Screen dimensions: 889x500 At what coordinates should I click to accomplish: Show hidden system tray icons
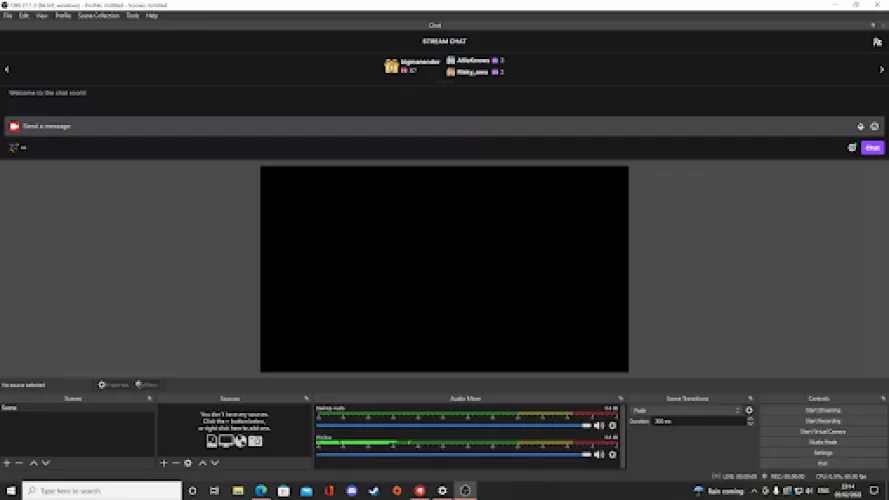(x=753, y=491)
